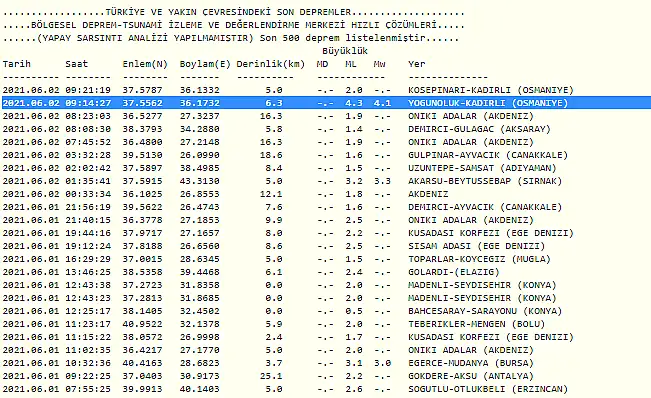651x398 pixels.
Task: Click the latitude value 37.5787
Action: 142,90
